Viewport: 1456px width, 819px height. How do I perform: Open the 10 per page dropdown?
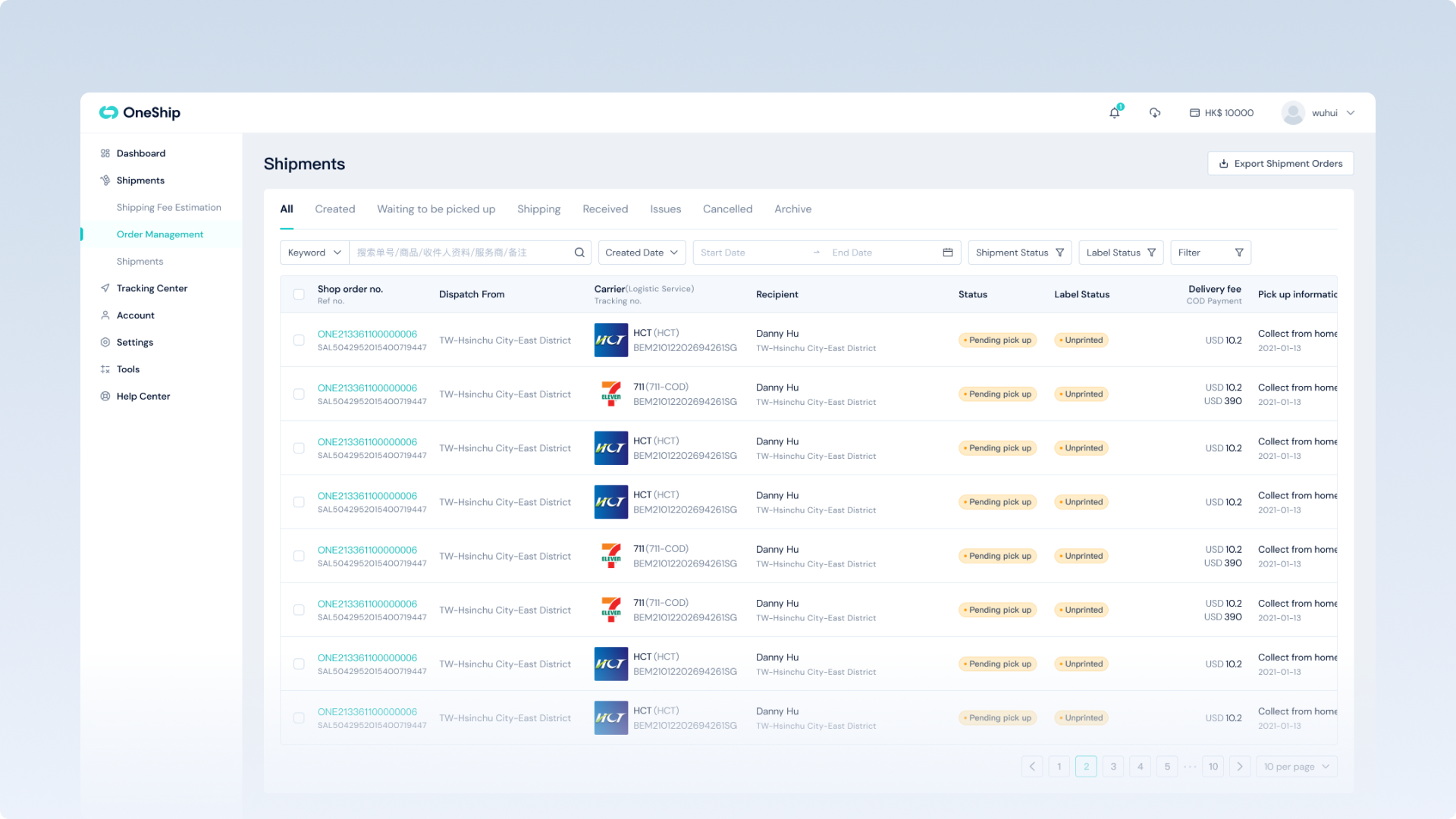coord(1296,767)
